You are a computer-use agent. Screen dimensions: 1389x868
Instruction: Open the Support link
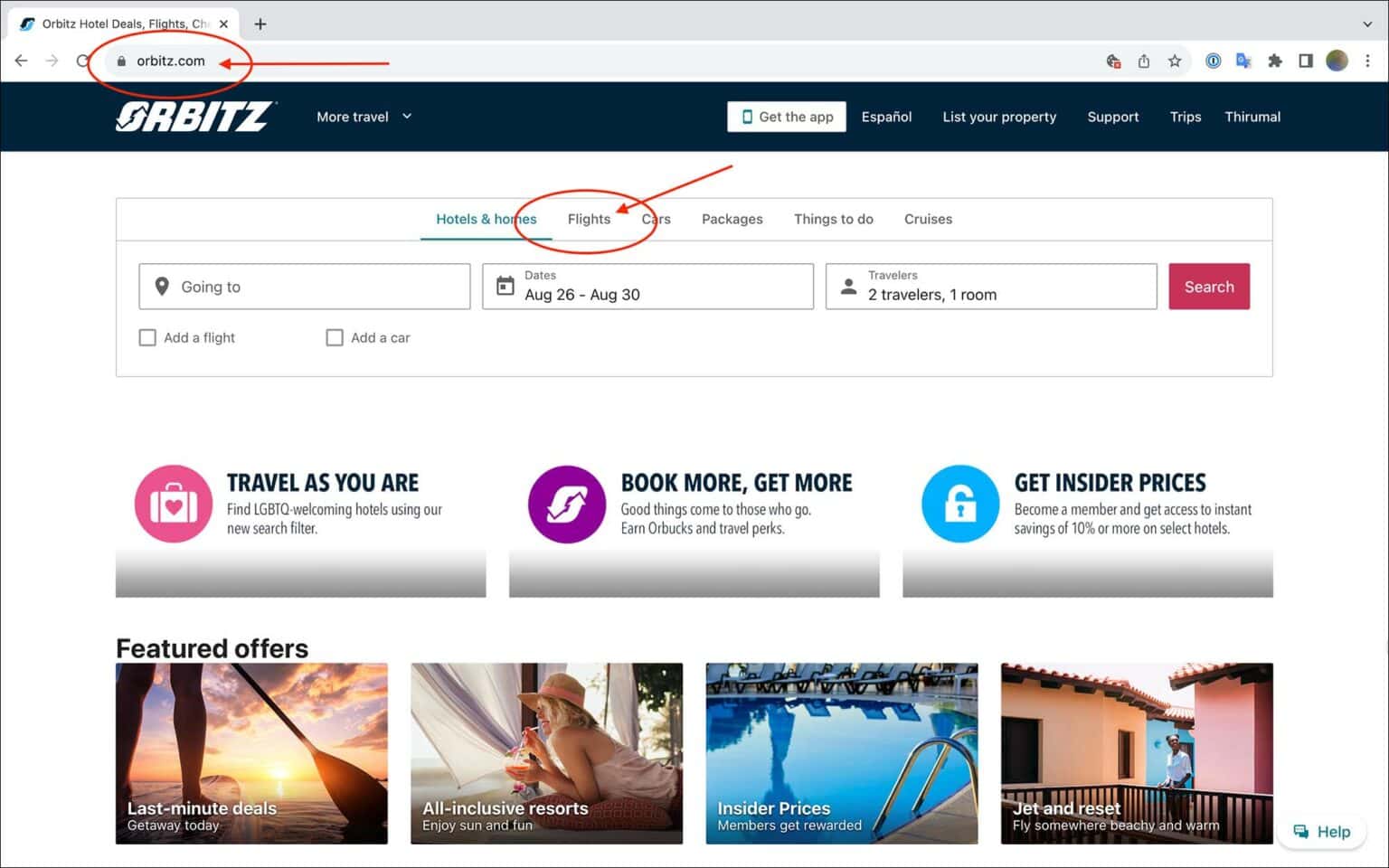[x=1113, y=117]
